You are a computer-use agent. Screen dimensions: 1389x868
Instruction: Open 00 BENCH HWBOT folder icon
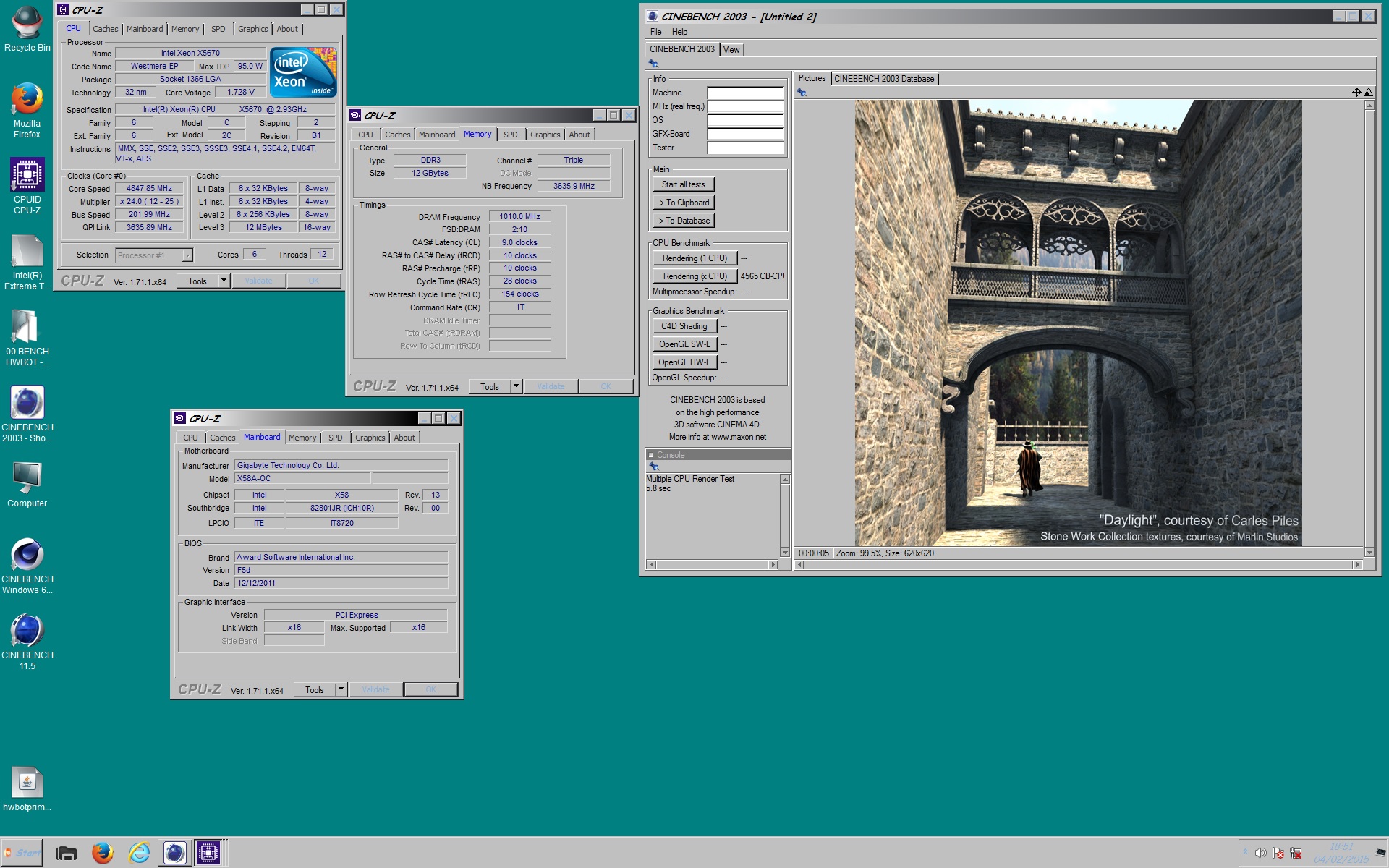[x=27, y=338]
